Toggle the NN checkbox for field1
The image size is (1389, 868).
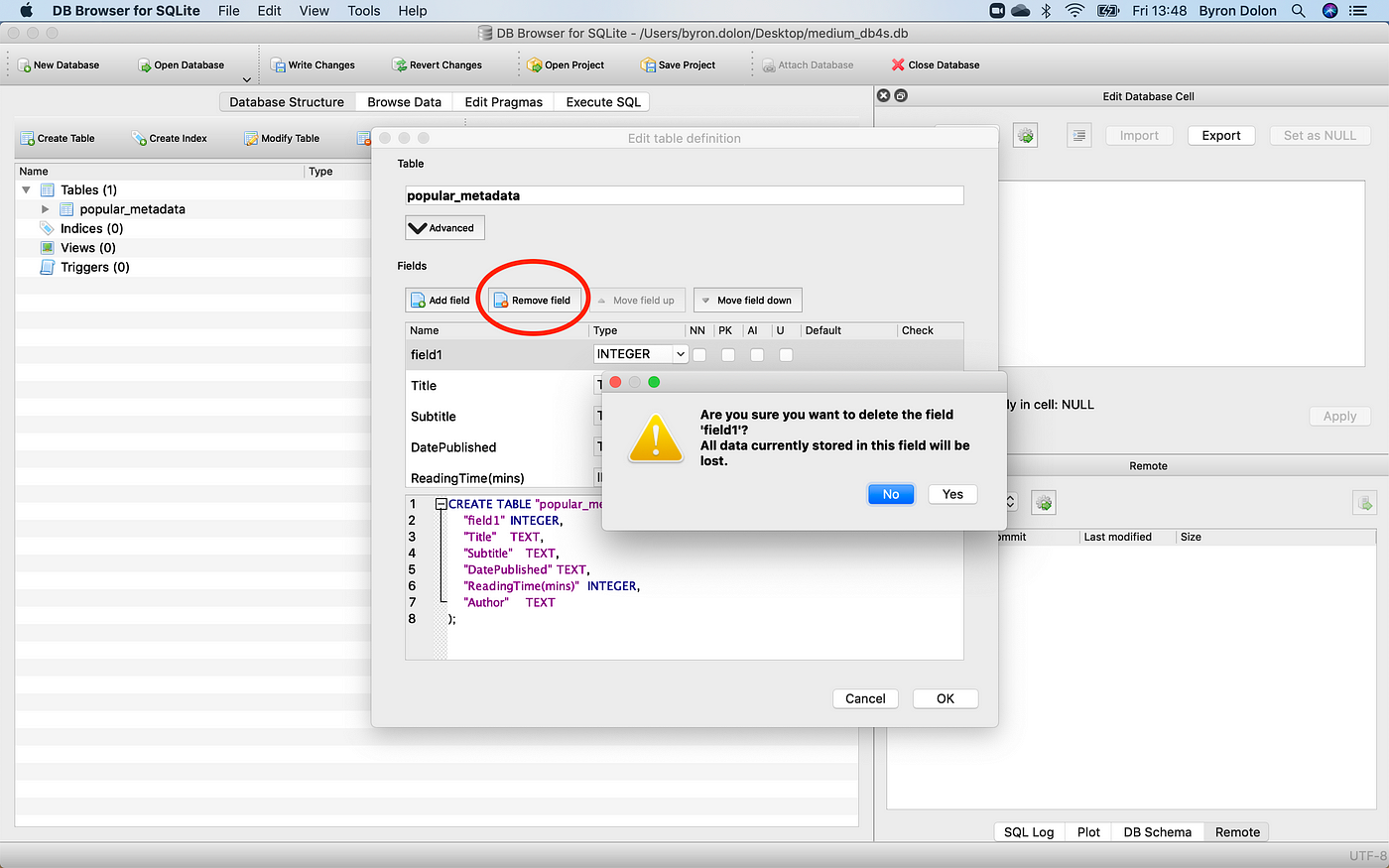[699, 354]
